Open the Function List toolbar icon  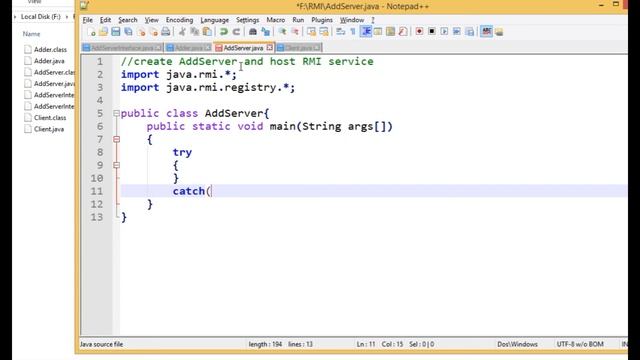tap(403, 32)
